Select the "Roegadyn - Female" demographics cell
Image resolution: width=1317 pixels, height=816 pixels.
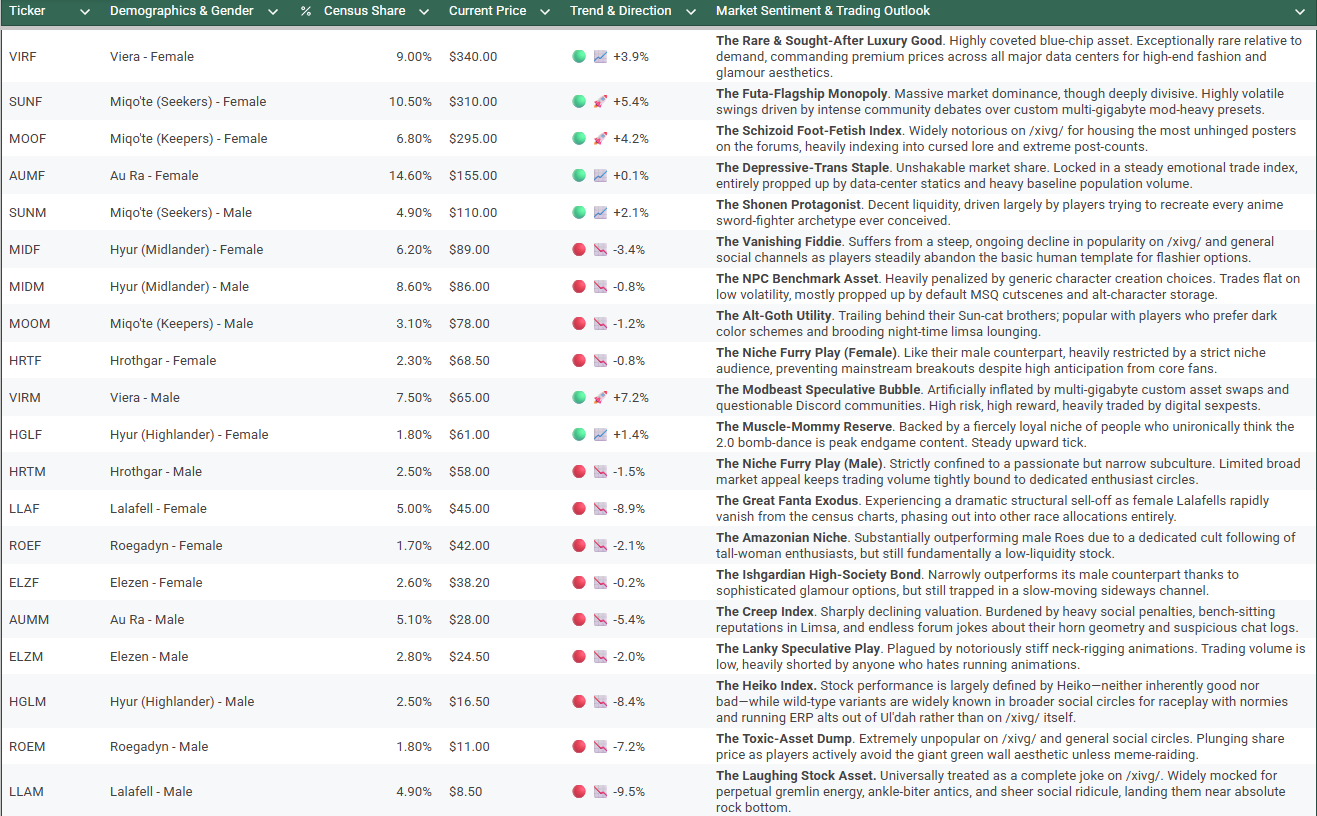(166, 546)
